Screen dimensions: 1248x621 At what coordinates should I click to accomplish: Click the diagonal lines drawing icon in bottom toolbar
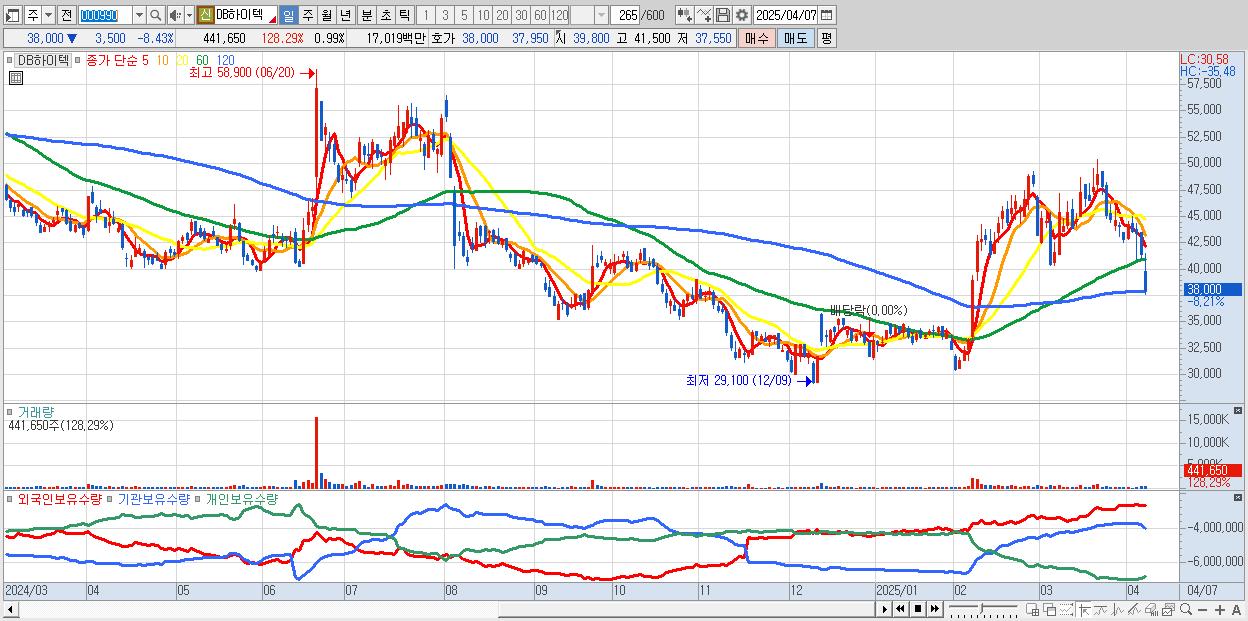pyautogui.click(x=1134, y=609)
